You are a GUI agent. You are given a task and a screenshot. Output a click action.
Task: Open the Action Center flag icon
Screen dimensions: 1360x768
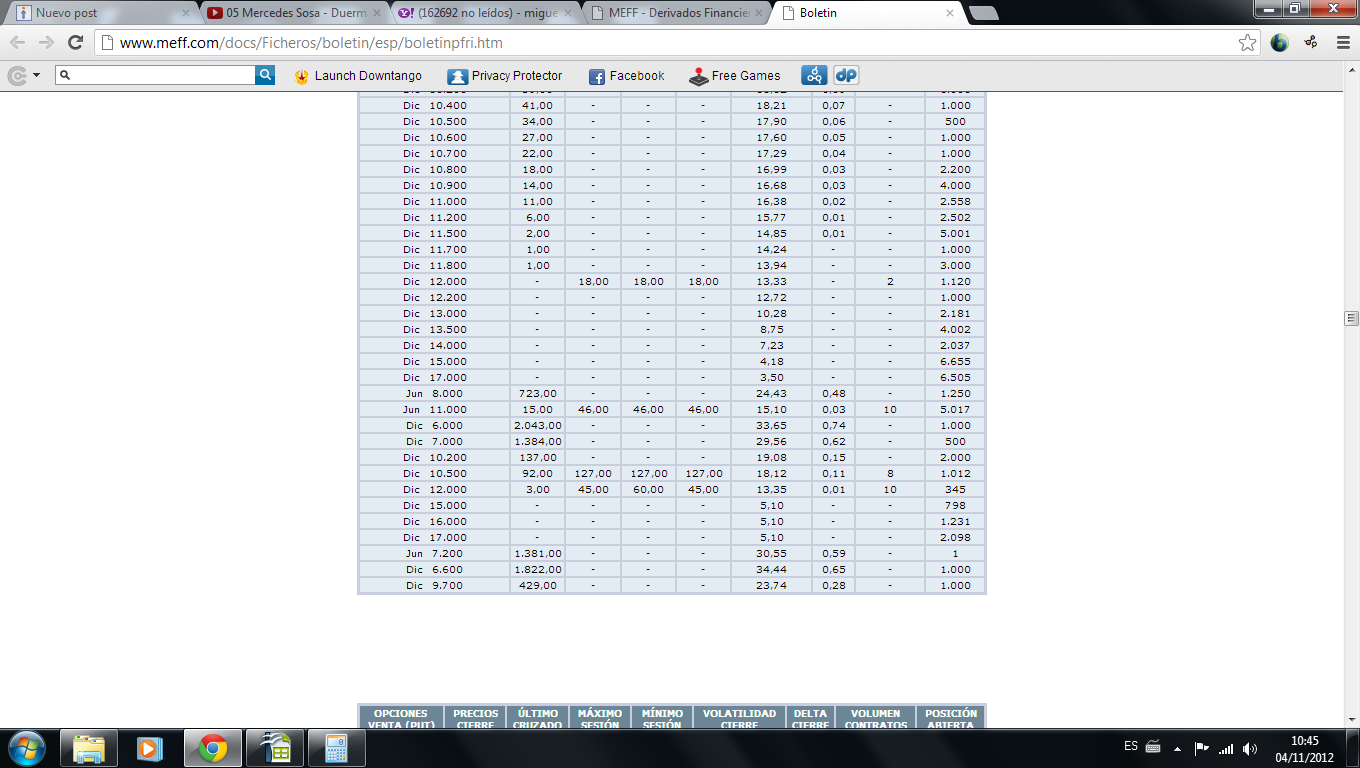coord(1202,748)
